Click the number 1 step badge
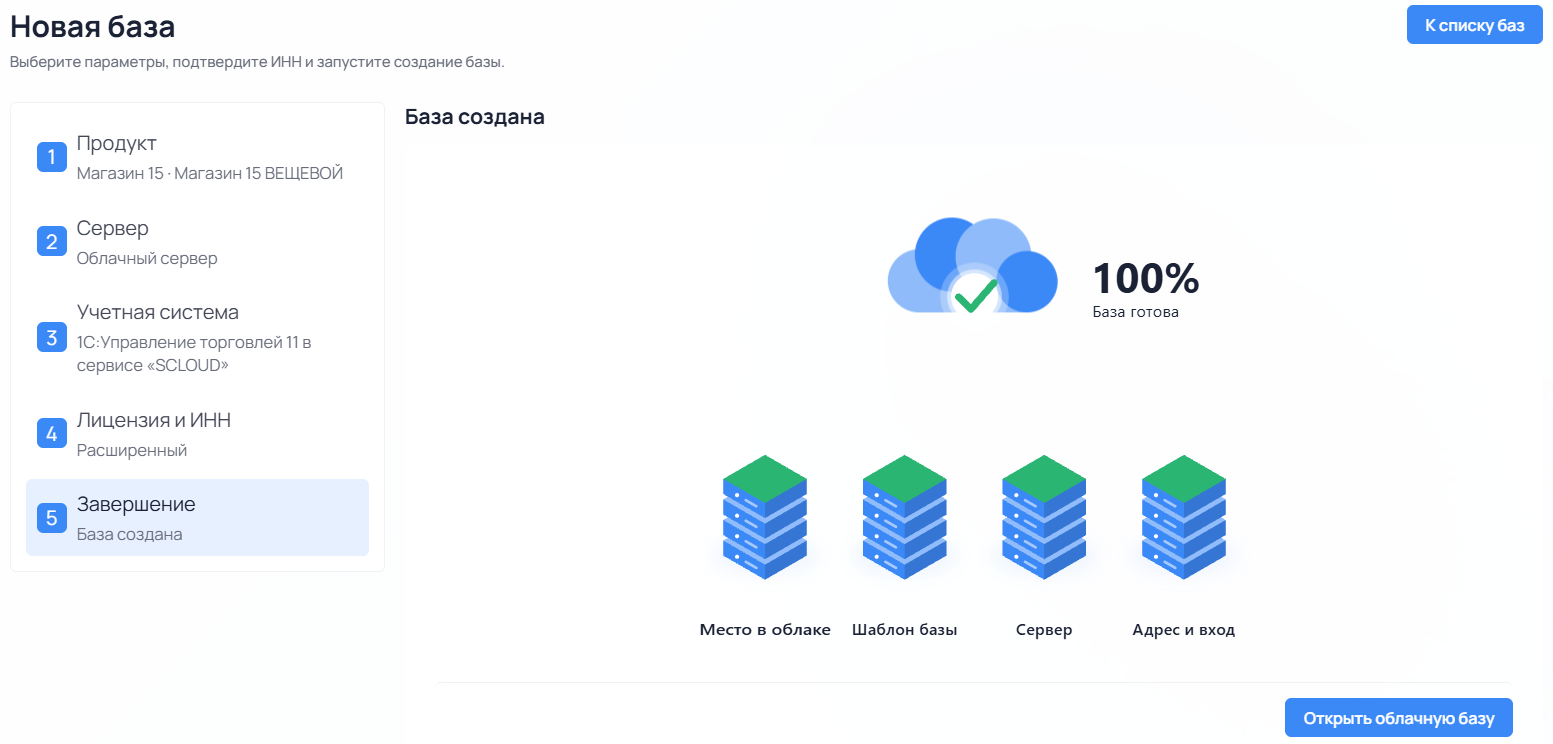Viewport: 1553px width, 744px height. [52, 157]
